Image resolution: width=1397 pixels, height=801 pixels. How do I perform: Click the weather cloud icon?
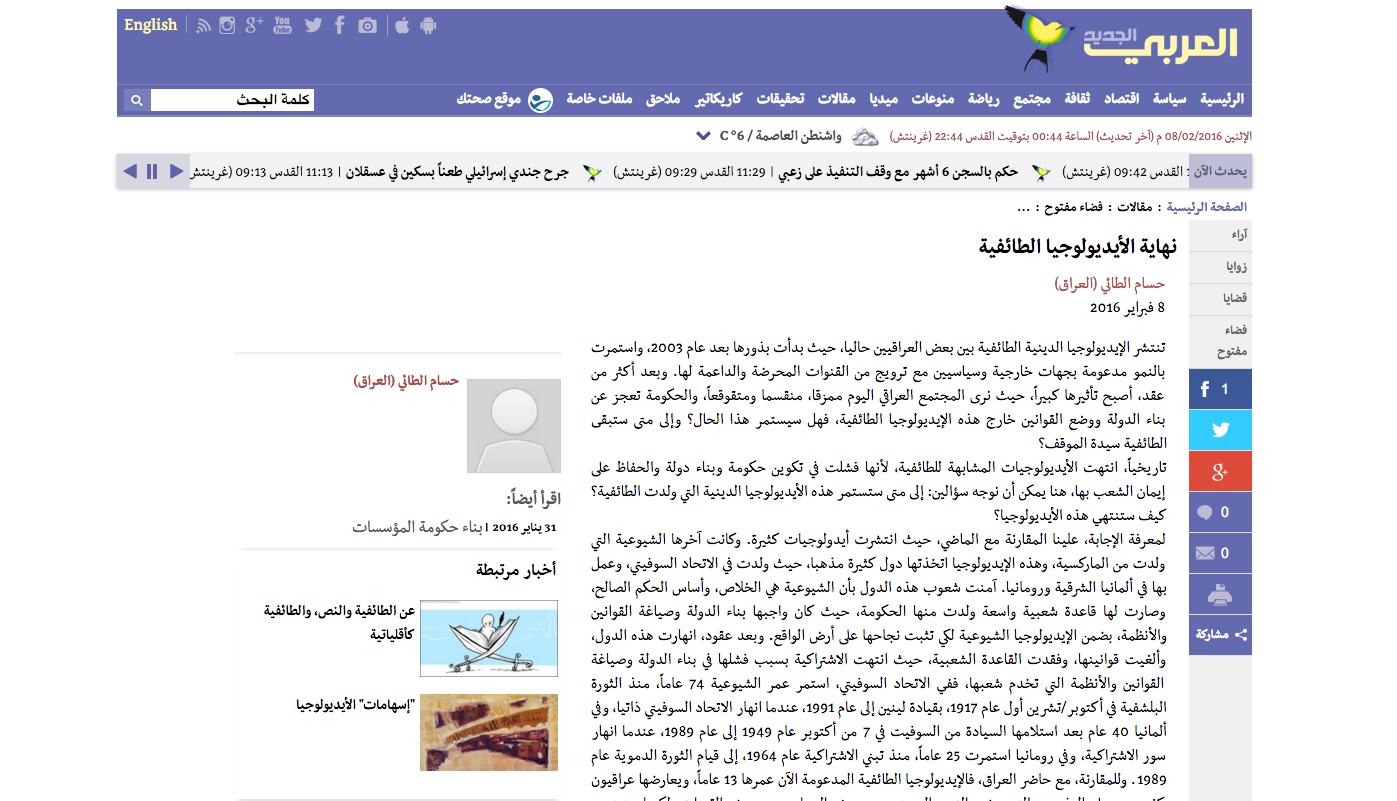[866, 136]
